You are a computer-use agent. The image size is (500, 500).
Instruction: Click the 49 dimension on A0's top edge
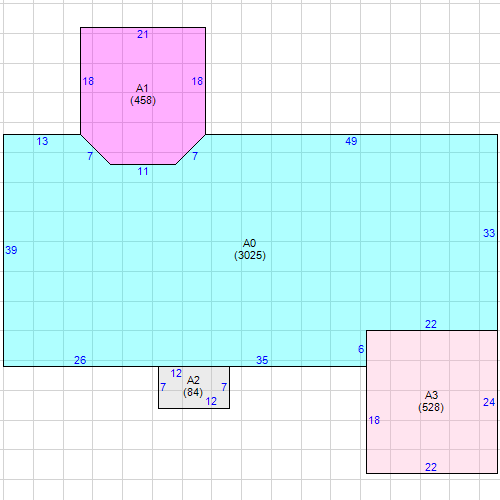tap(351, 141)
